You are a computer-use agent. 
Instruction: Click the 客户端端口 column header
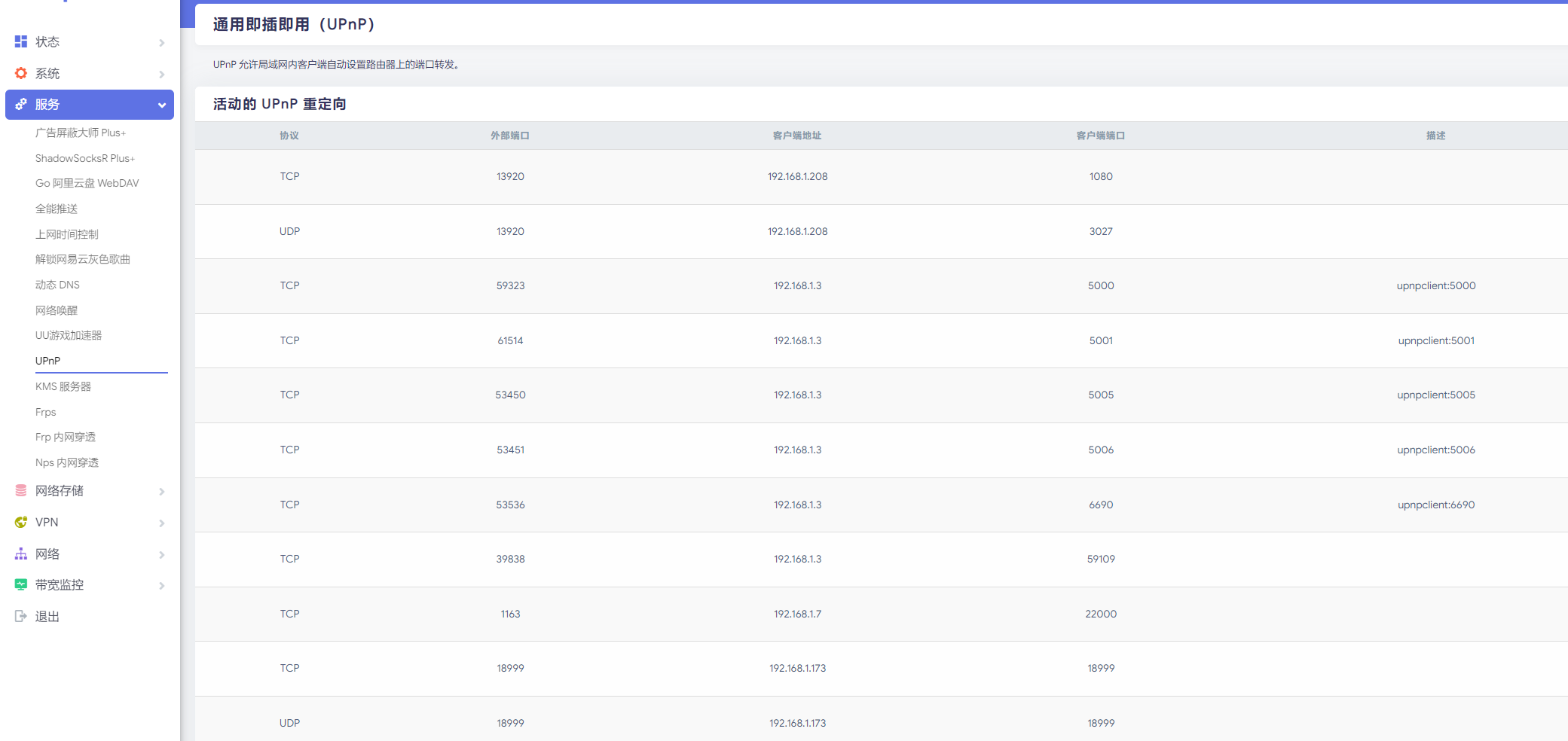click(x=1101, y=136)
